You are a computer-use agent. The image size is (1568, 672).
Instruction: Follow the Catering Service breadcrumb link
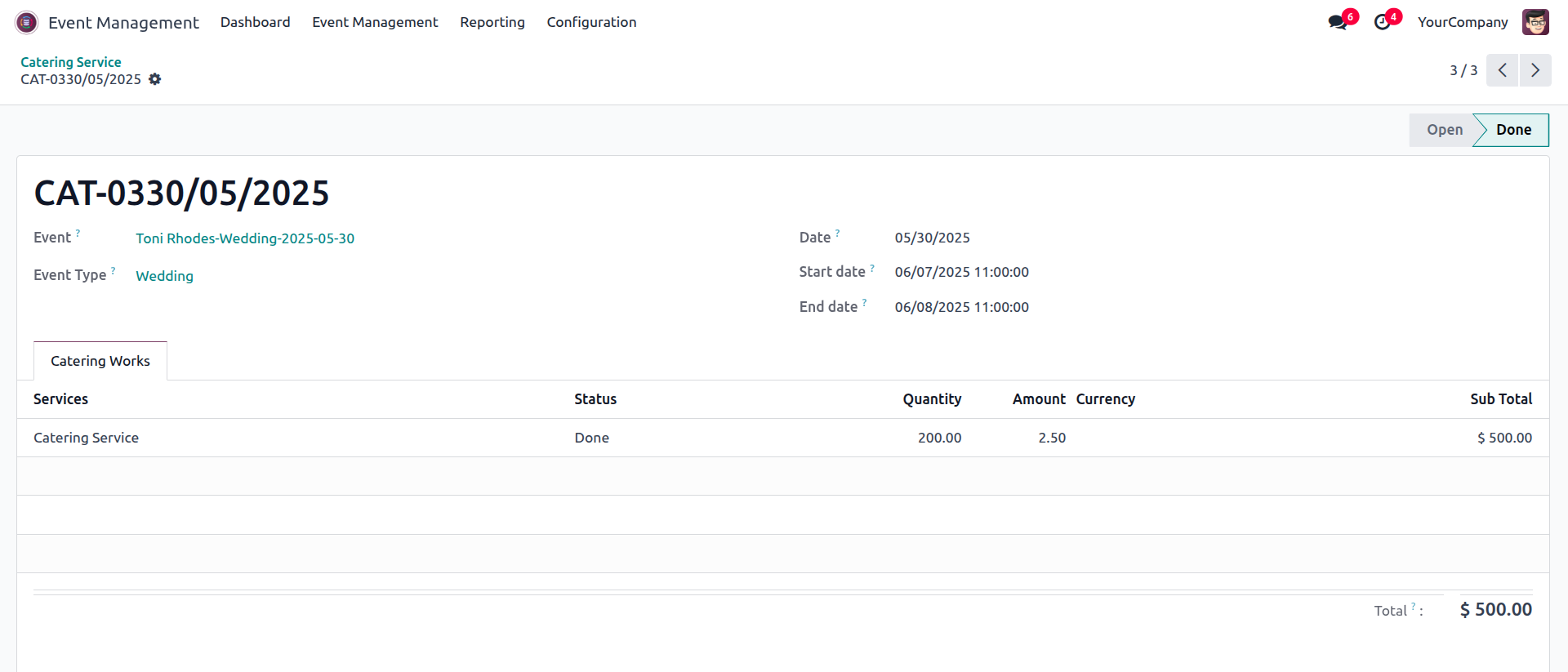pyautogui.click(x=70, y=62)
